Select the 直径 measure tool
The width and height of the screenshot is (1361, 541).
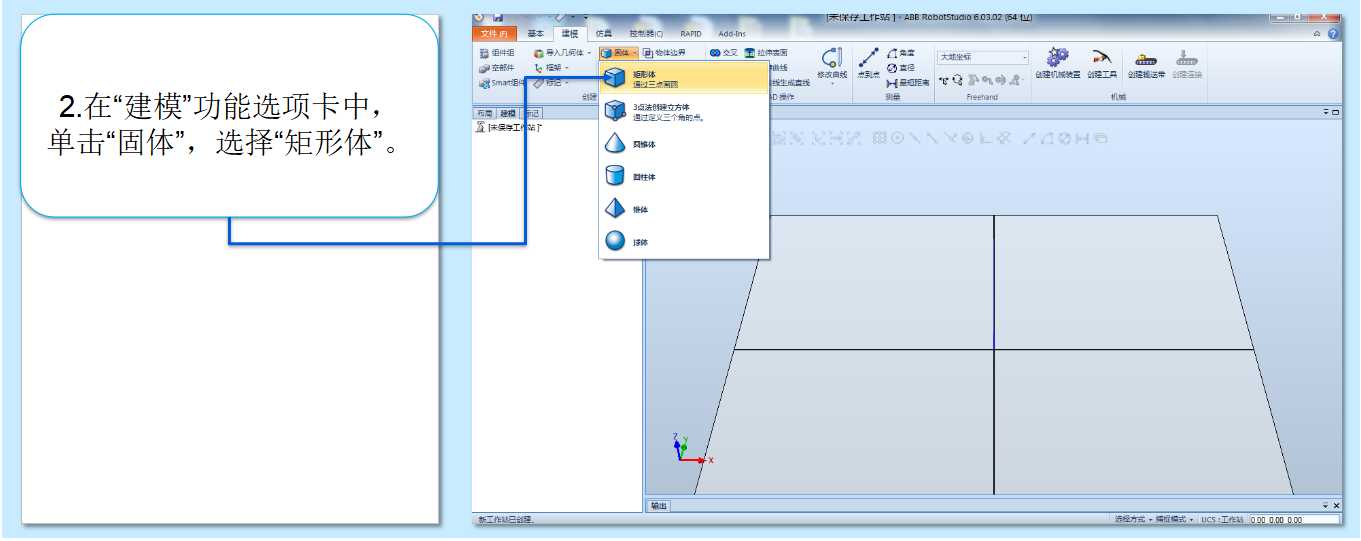coord(901,68)
